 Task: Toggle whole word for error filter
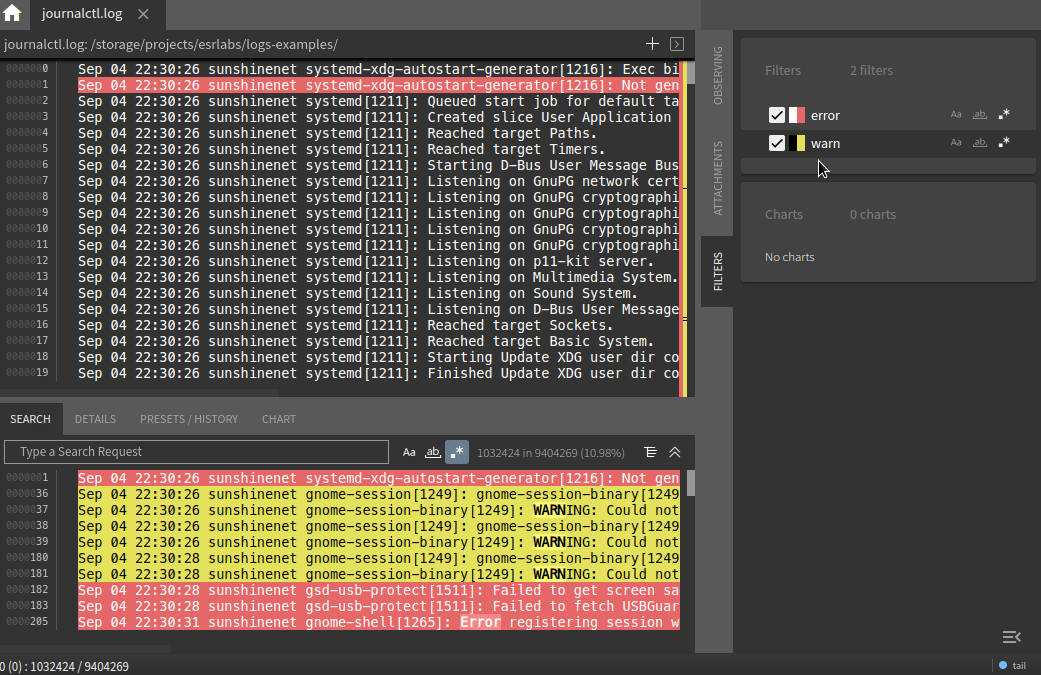pyautogui.click(x=980, y=114)
